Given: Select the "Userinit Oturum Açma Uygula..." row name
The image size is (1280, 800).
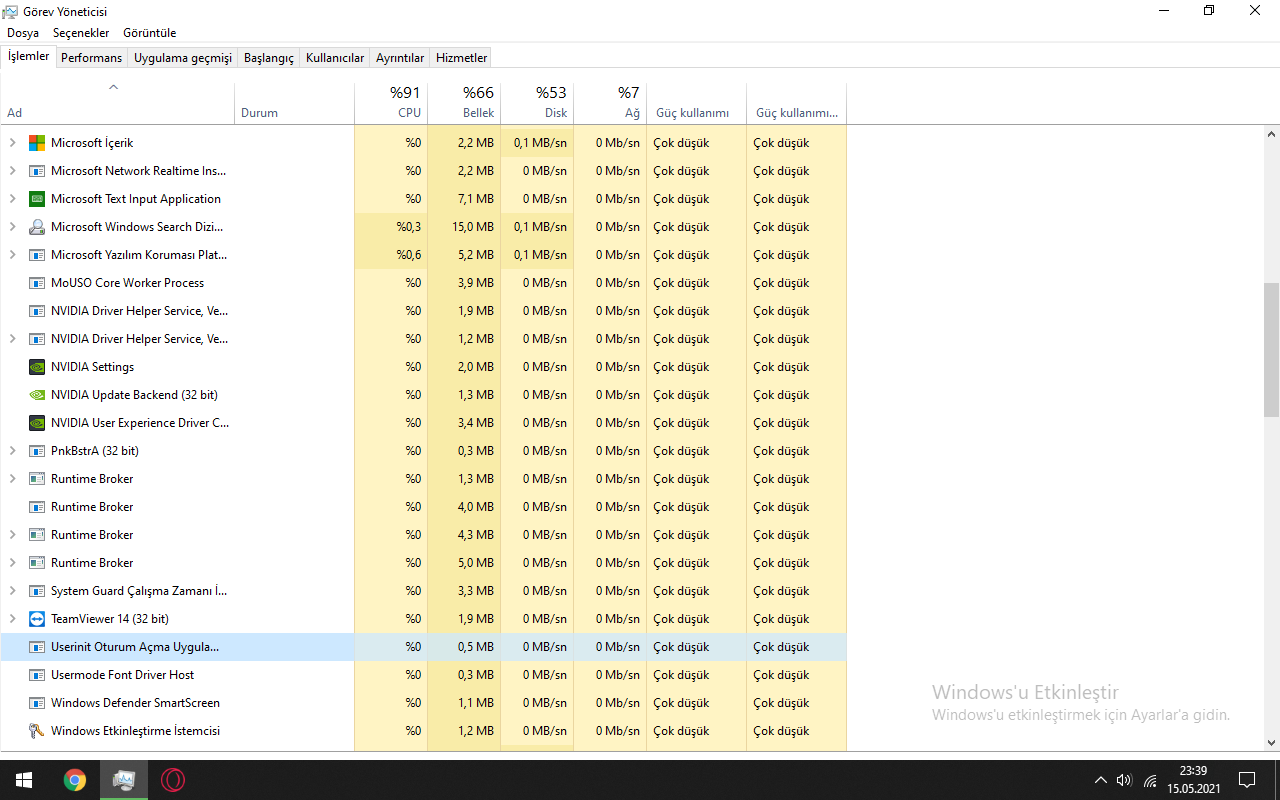Looking at the screenshot, I should [135, 647].
